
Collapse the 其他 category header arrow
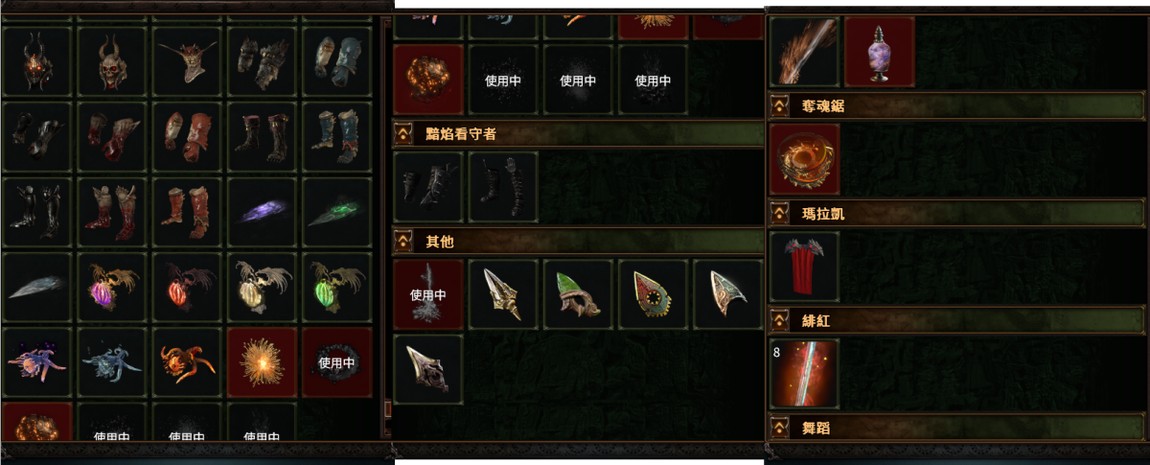point(403,241)
